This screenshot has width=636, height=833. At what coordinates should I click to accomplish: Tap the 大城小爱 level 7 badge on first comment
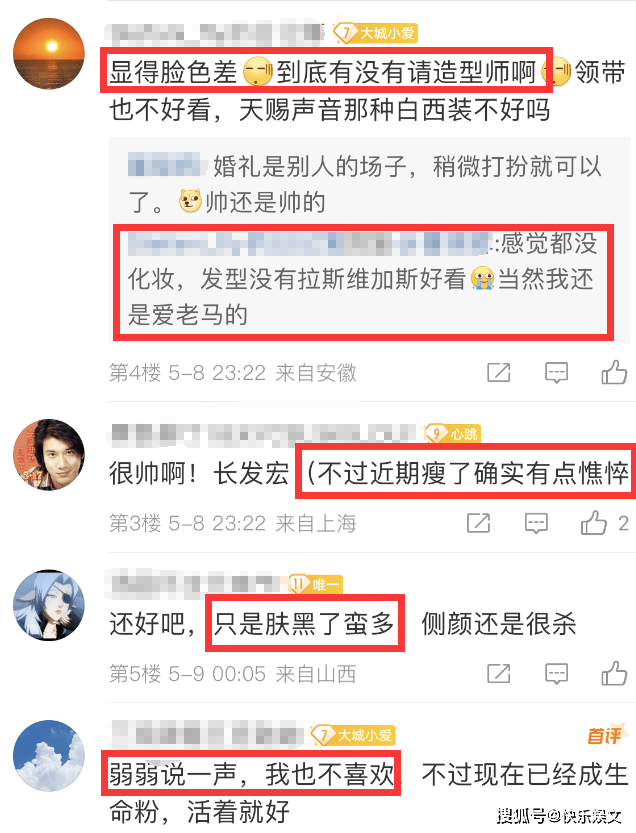coord(375,33)
